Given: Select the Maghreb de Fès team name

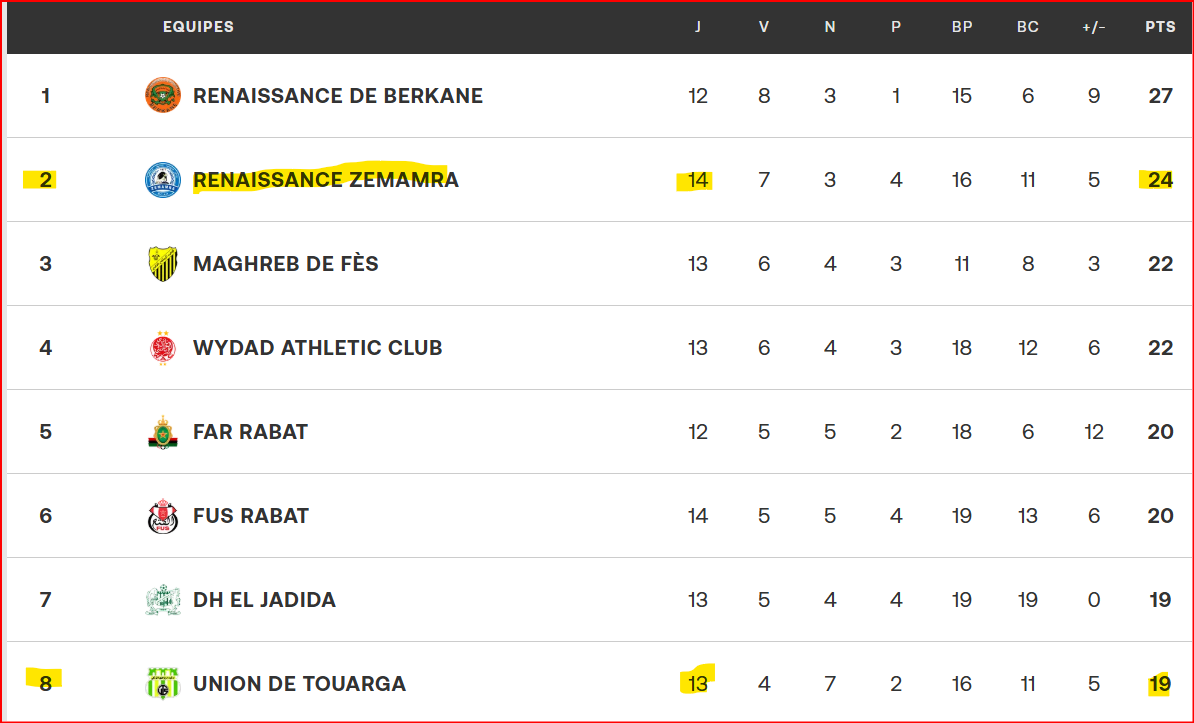Looking at the screenshot, I should pos(286,264).
